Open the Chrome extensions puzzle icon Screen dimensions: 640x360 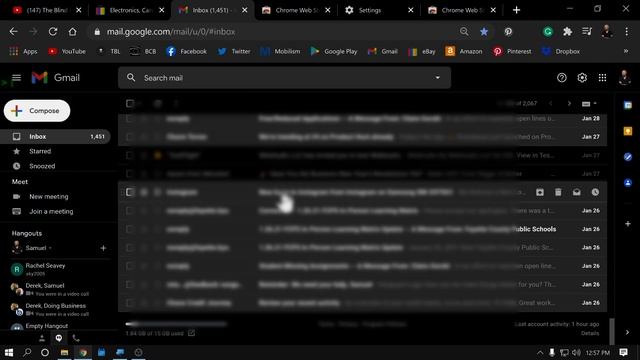click(x=567, y=31)
